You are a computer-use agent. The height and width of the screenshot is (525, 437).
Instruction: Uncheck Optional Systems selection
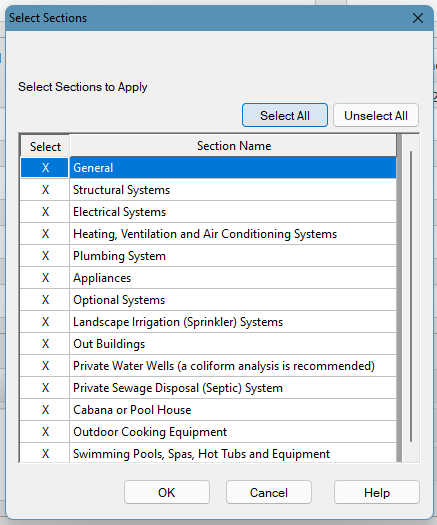pyautogui.click(x=45, y=300)
